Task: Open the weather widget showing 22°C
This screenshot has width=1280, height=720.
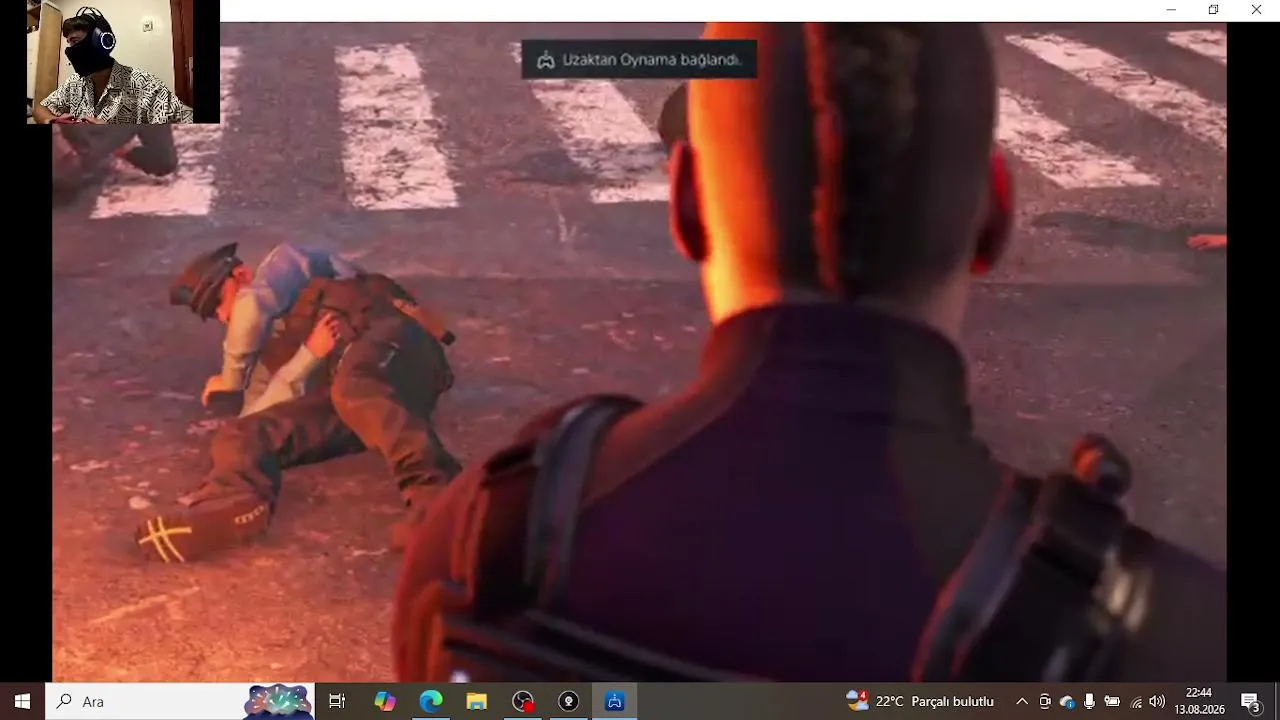Action: [920, 701]
